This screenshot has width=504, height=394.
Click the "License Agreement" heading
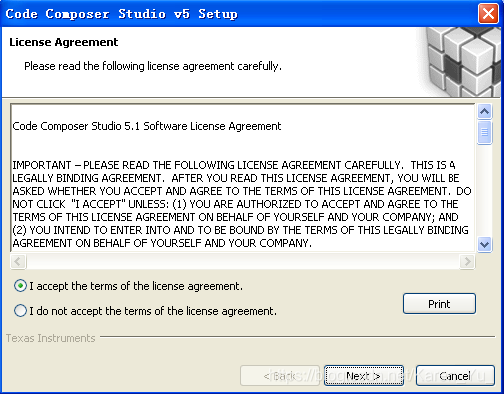coord(64,42)
